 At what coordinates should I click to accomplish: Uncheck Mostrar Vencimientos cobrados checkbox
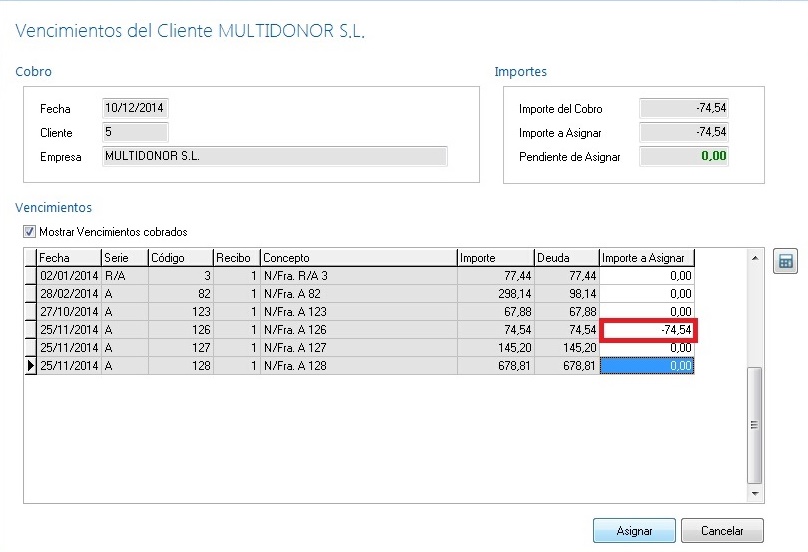point(29,232)
